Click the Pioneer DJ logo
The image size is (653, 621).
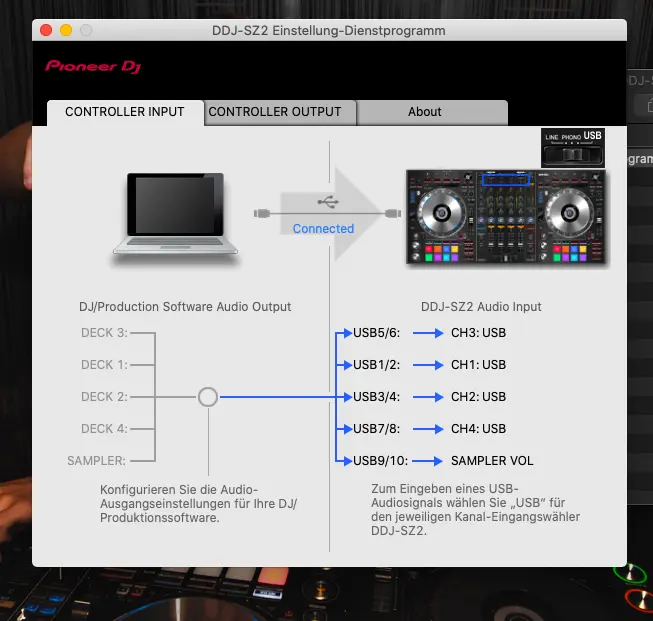point(93,66)
